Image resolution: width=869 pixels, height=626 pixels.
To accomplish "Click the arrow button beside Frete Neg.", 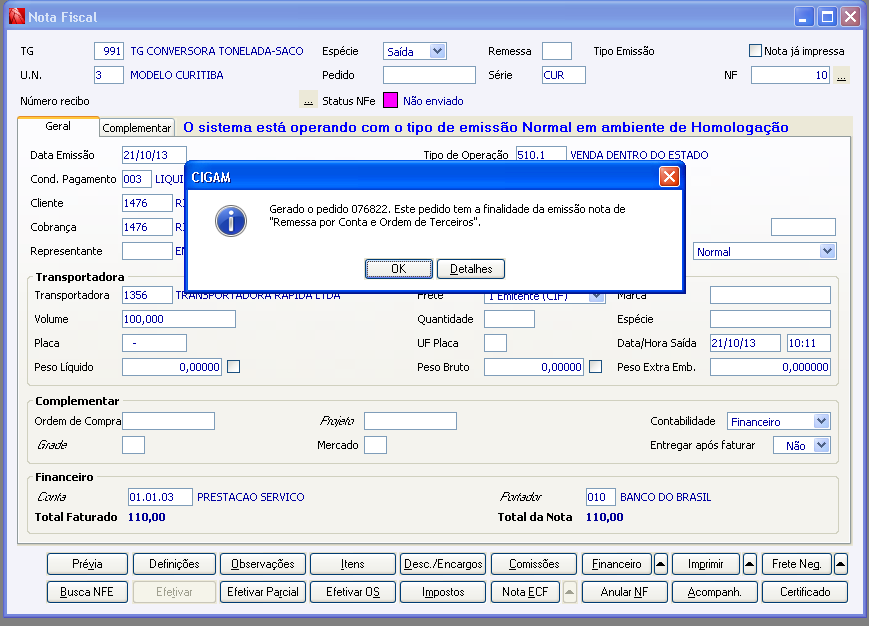I will click(x=840, y=564).
